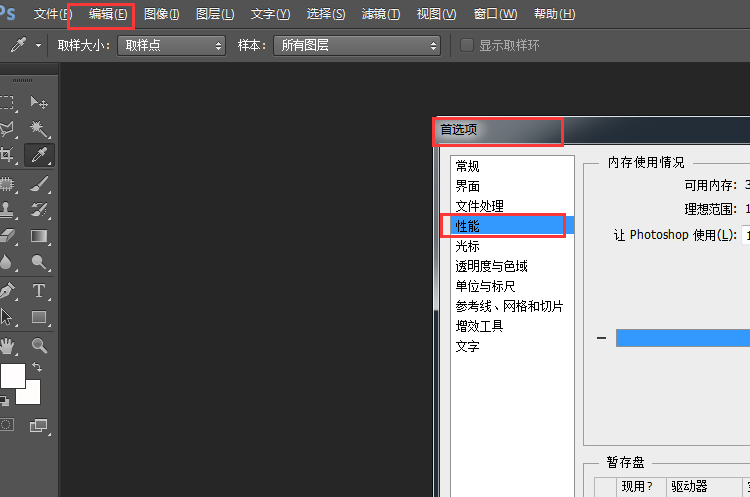This screenshot has width=750, height=497.
Task: Select the Dodge tool
Action: [39, 262]
